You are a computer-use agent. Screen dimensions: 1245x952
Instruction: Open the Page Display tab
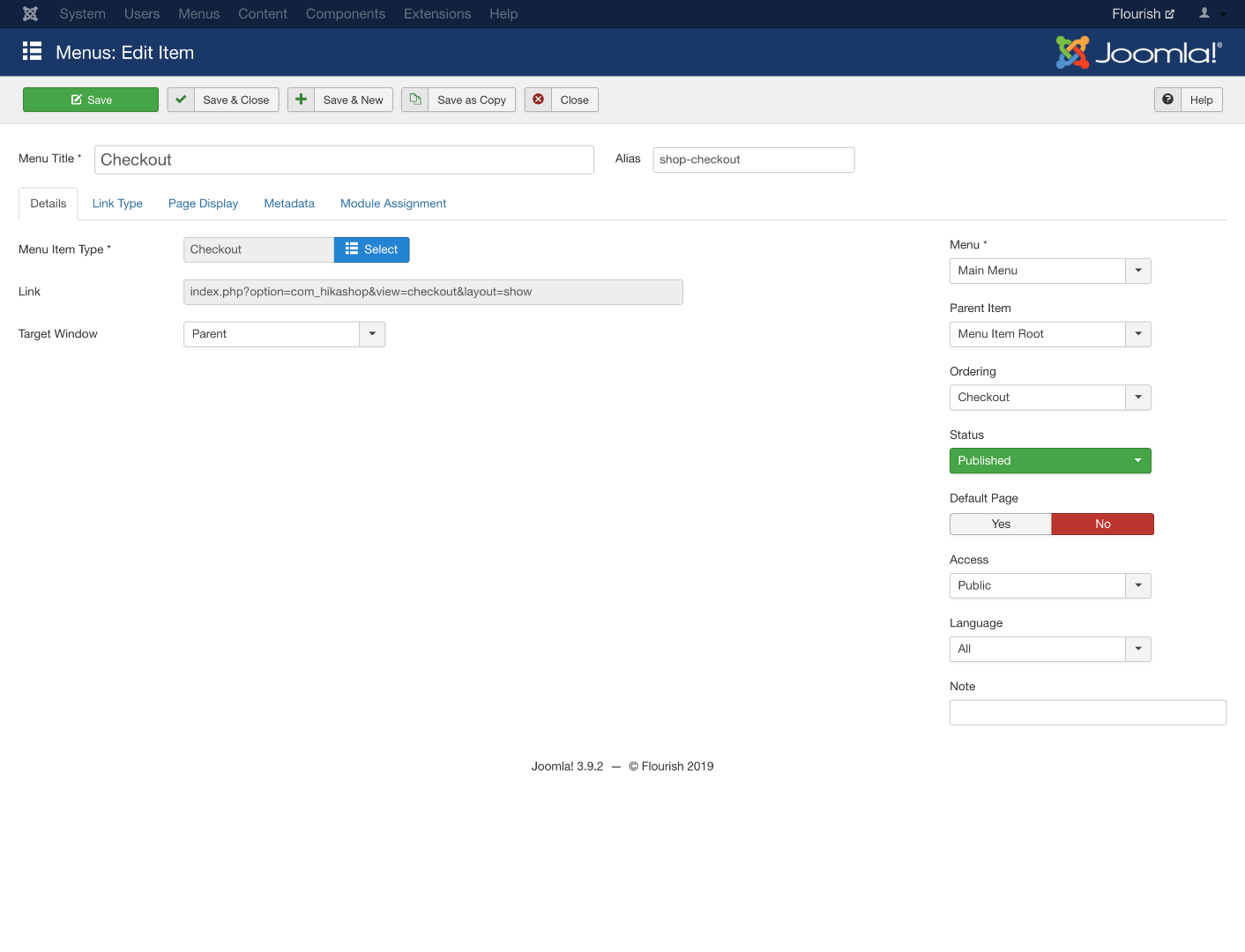point(203,204)
